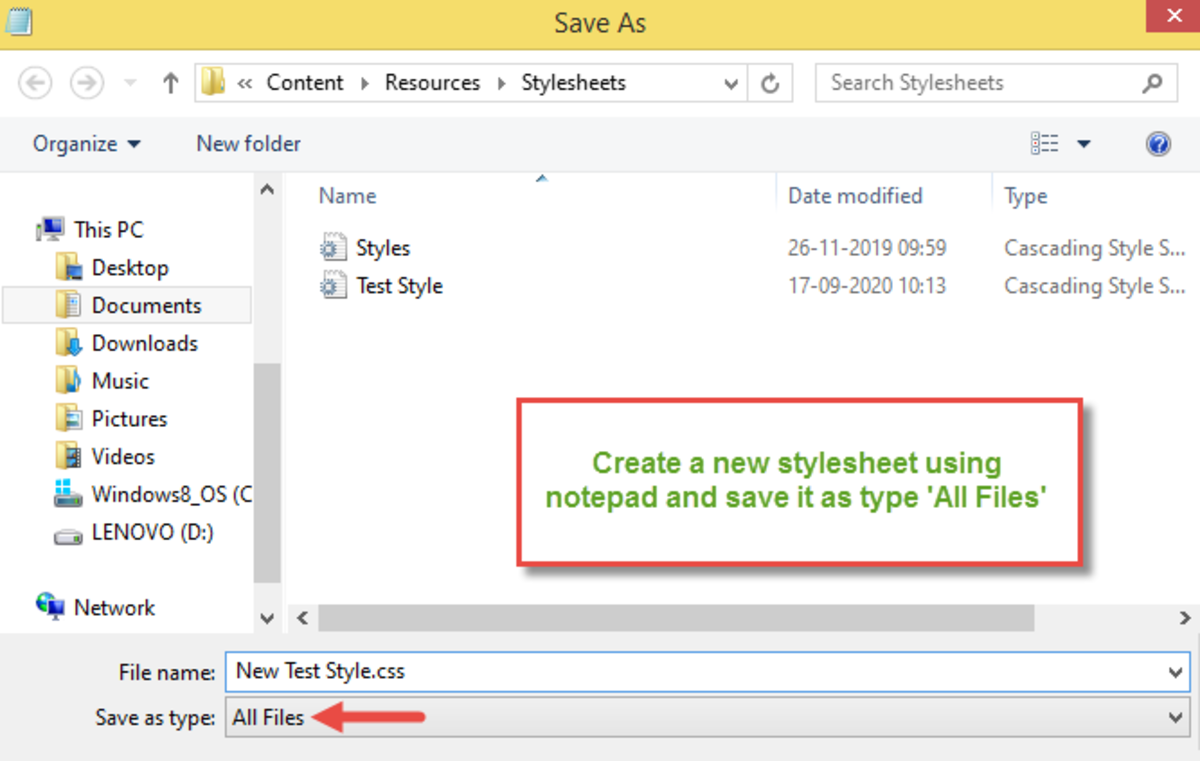Open the Organize menu
Viewport: 1200px width, 761px height.
[x=86, y=144]
